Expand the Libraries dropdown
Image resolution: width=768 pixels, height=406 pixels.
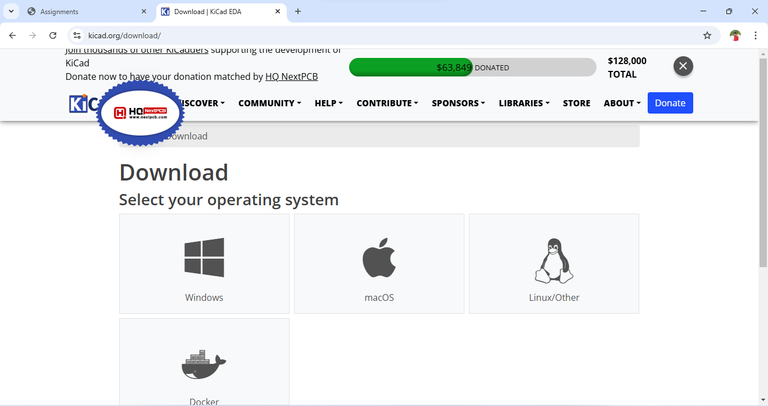click(524, 103)
